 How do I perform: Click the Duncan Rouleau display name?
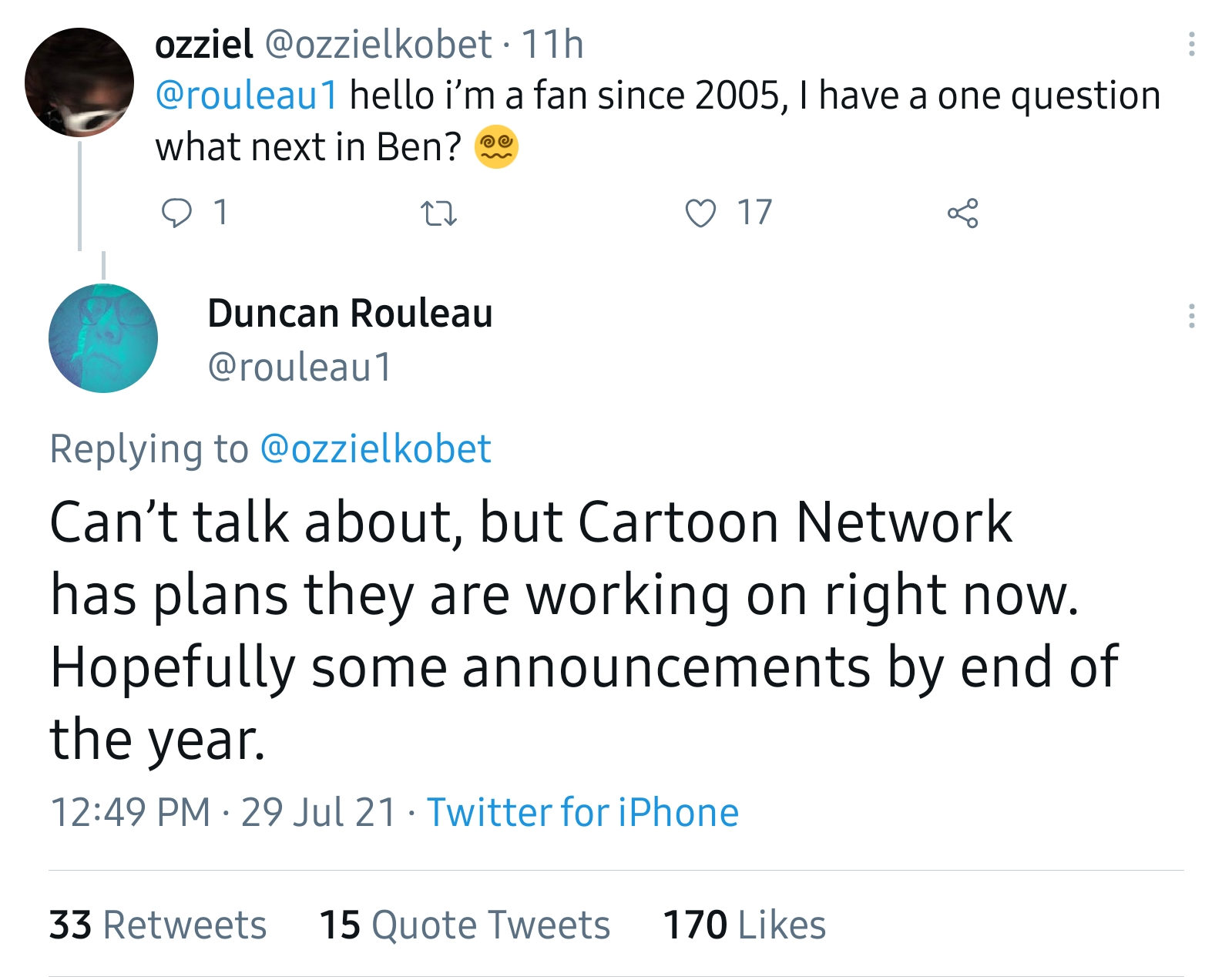(x=350, y=314)
